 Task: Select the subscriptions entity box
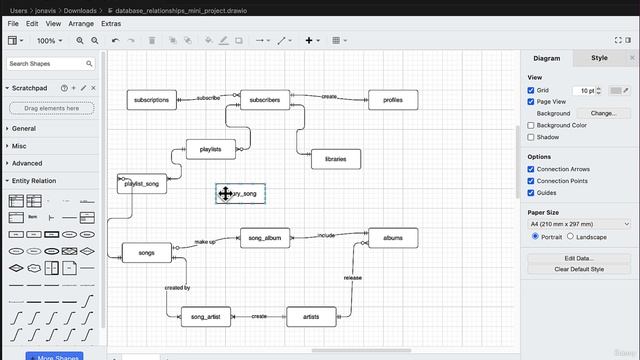pyautogui.click(x=151, y=100)
